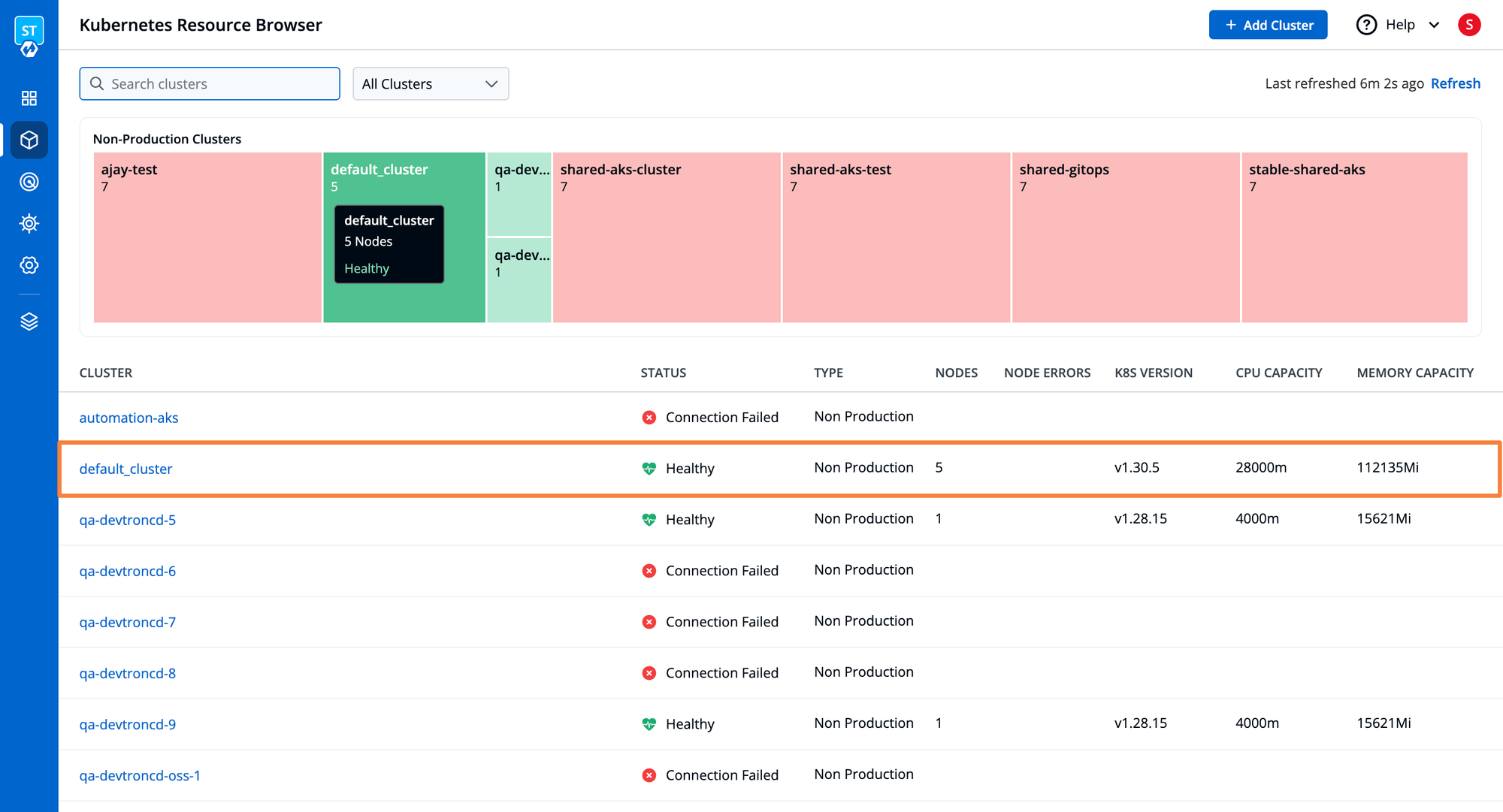Click the Healthy status icon for default_cluster

point(648,468)
